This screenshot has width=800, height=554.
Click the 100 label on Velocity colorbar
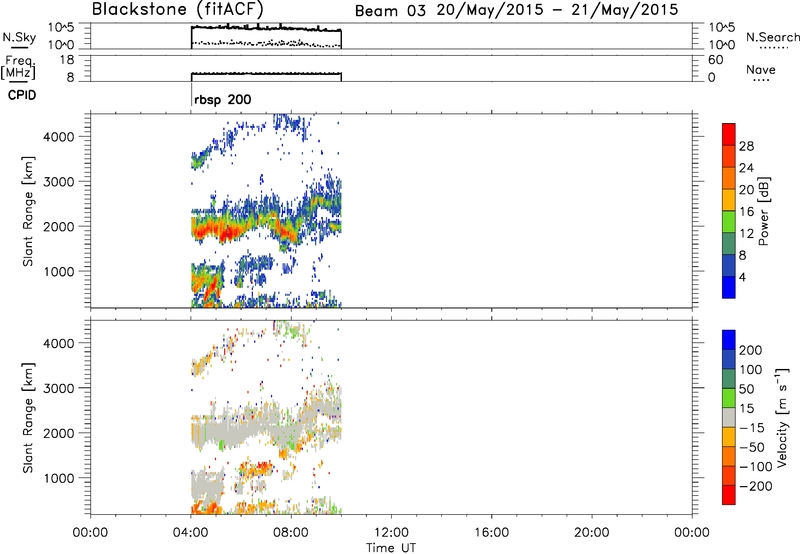pos(751,370)
